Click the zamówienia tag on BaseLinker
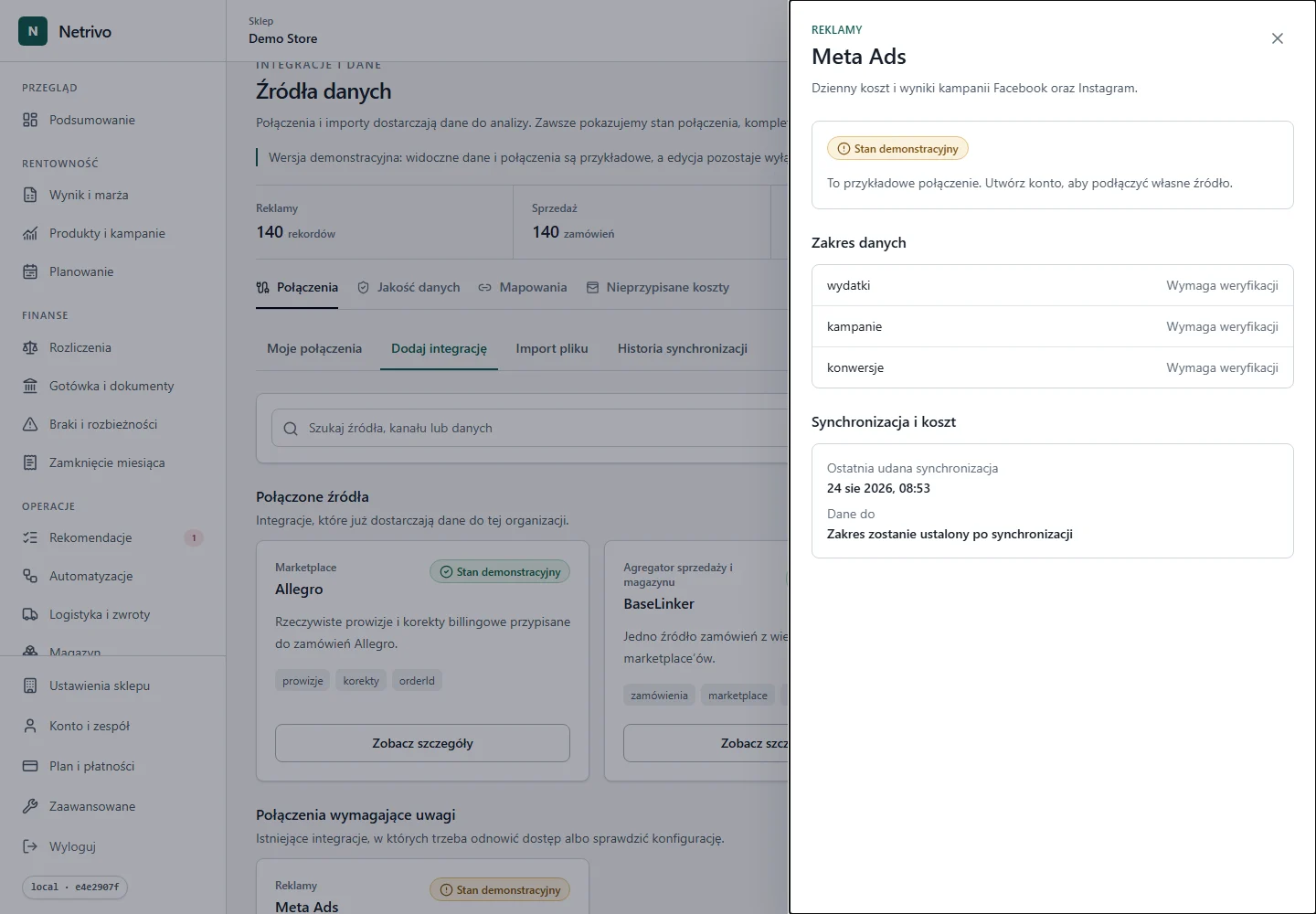Viewport: 1316px width, 914px height. click(659, 695)
